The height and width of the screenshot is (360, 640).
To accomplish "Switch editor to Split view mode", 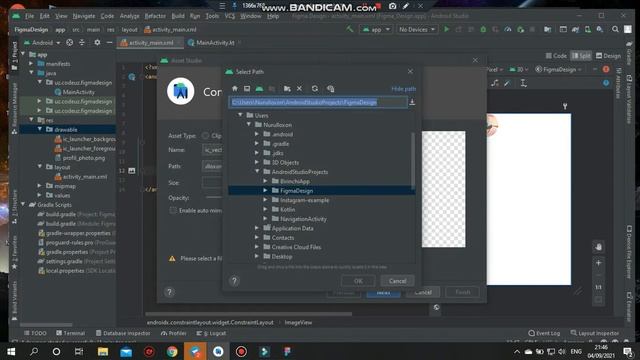I will (581, 56).
